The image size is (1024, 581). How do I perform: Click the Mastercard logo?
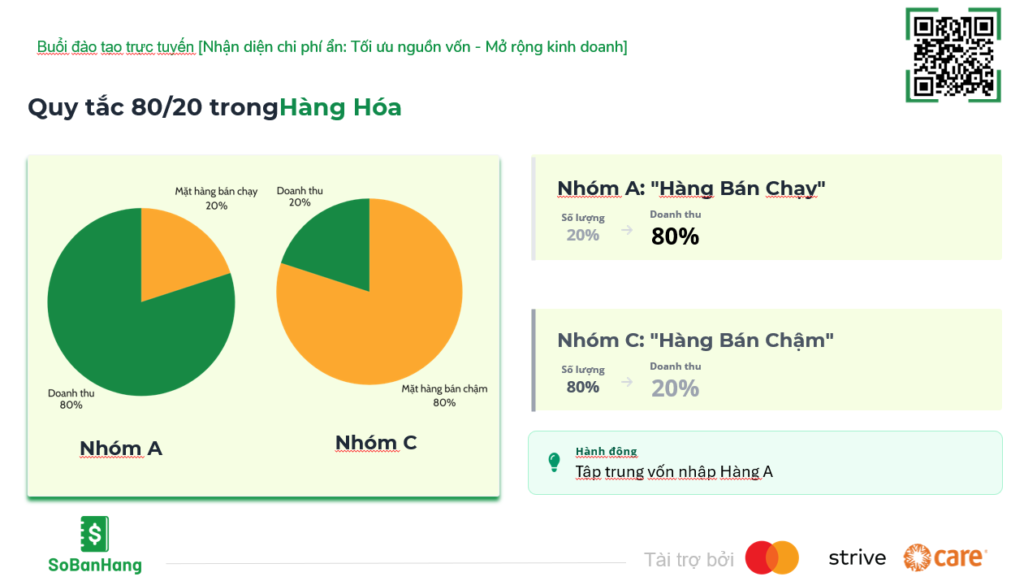(772, 558)
